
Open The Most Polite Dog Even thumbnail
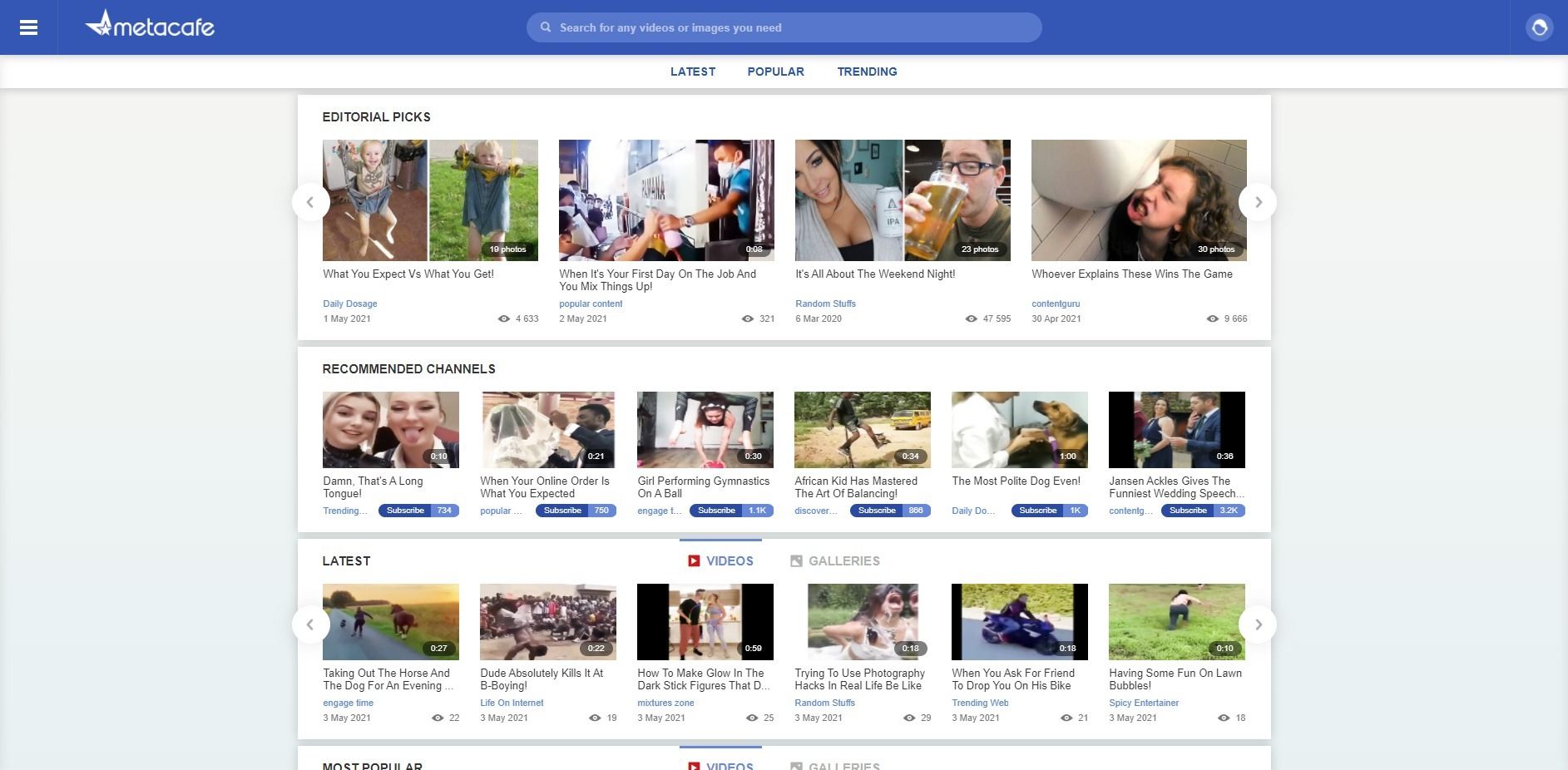(1019, 429)
